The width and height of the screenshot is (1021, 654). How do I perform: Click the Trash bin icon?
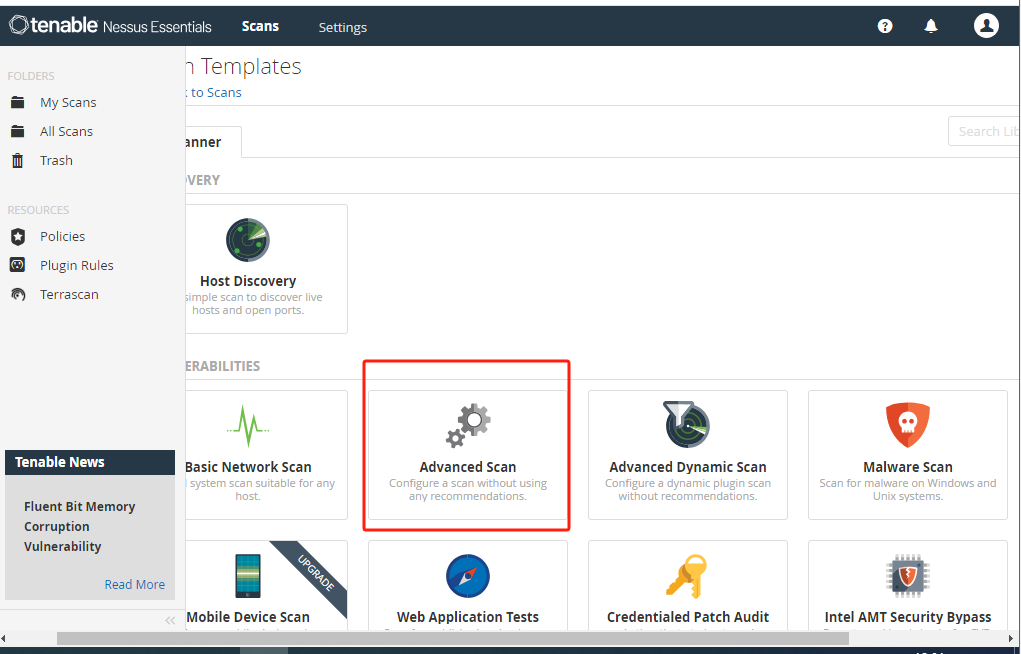click(18, 160)
